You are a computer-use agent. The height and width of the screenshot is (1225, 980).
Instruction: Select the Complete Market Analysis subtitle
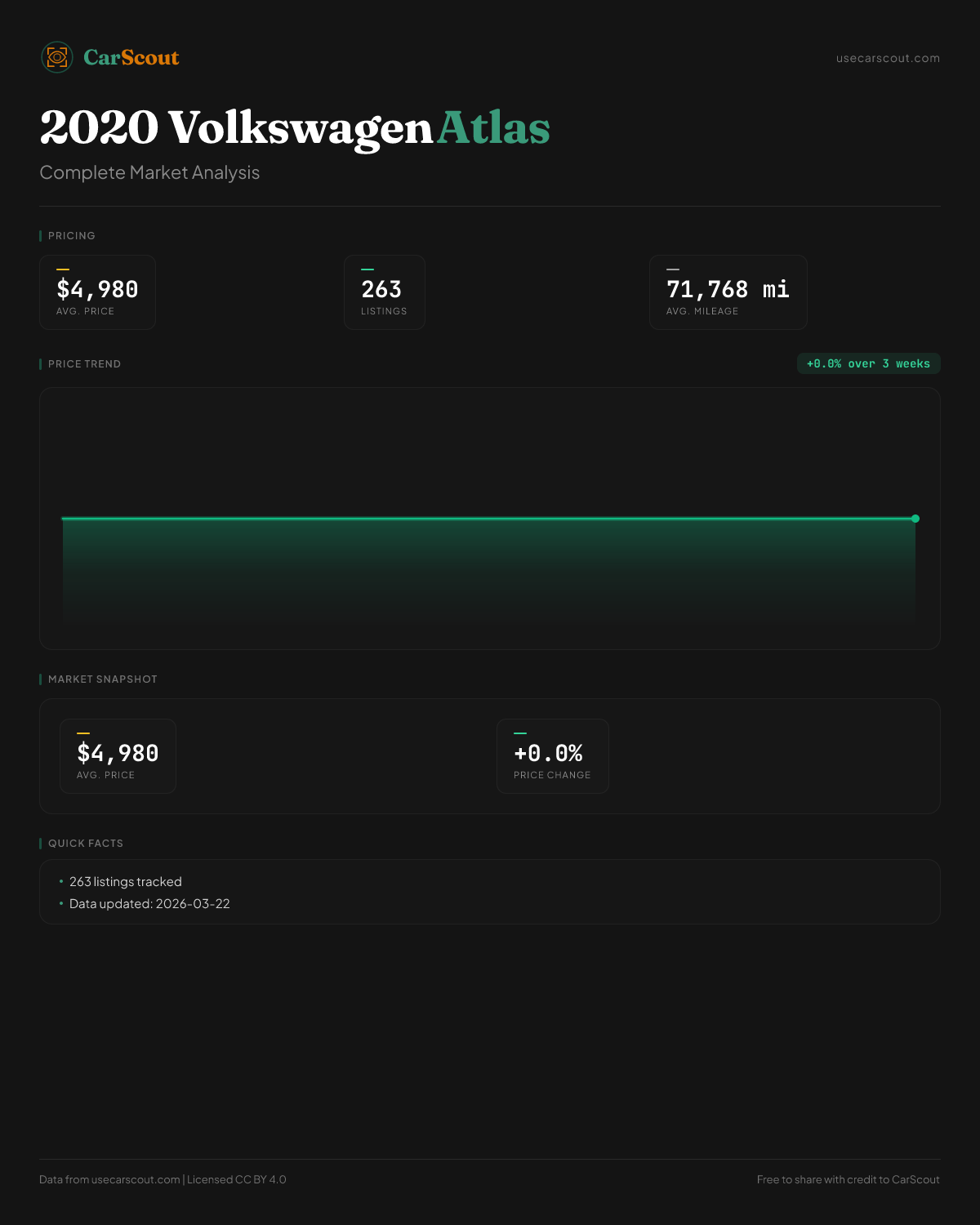click(x=149, y=172)
